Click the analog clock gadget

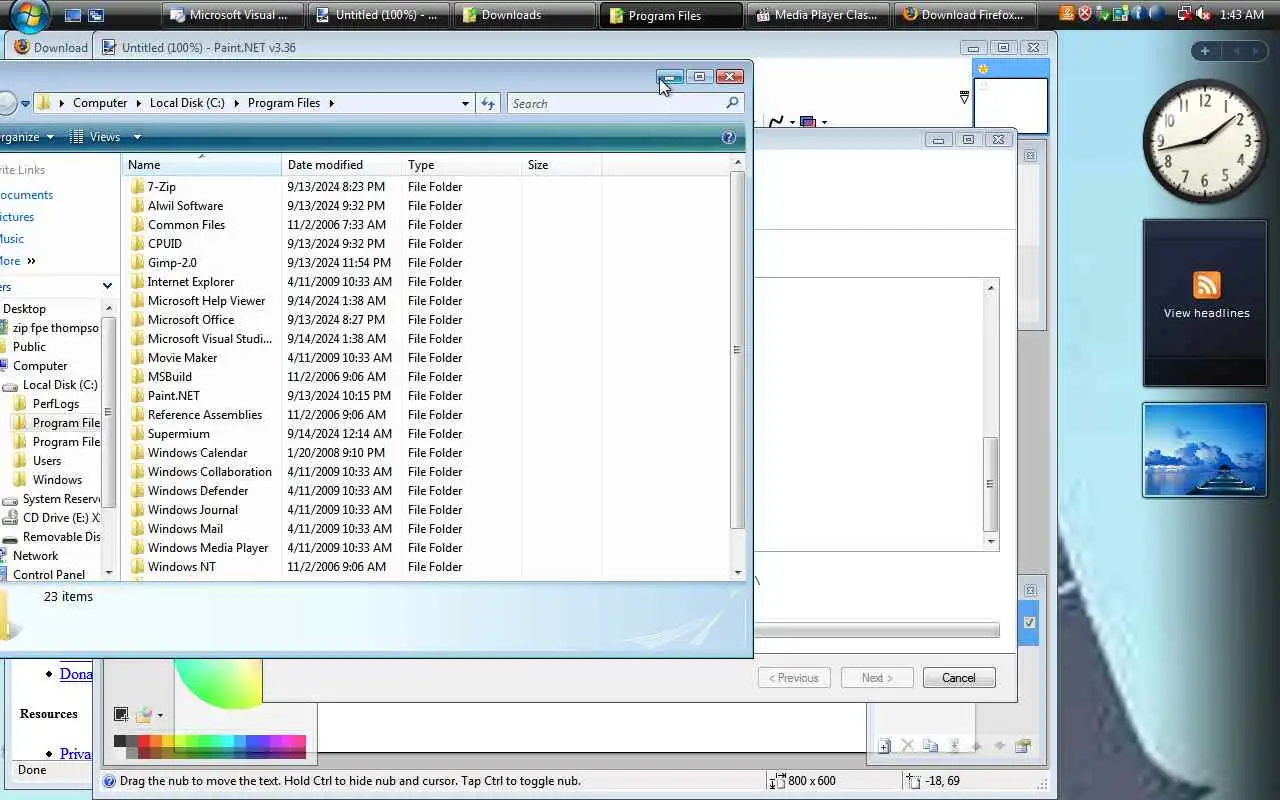click(x=1205, y=141)
